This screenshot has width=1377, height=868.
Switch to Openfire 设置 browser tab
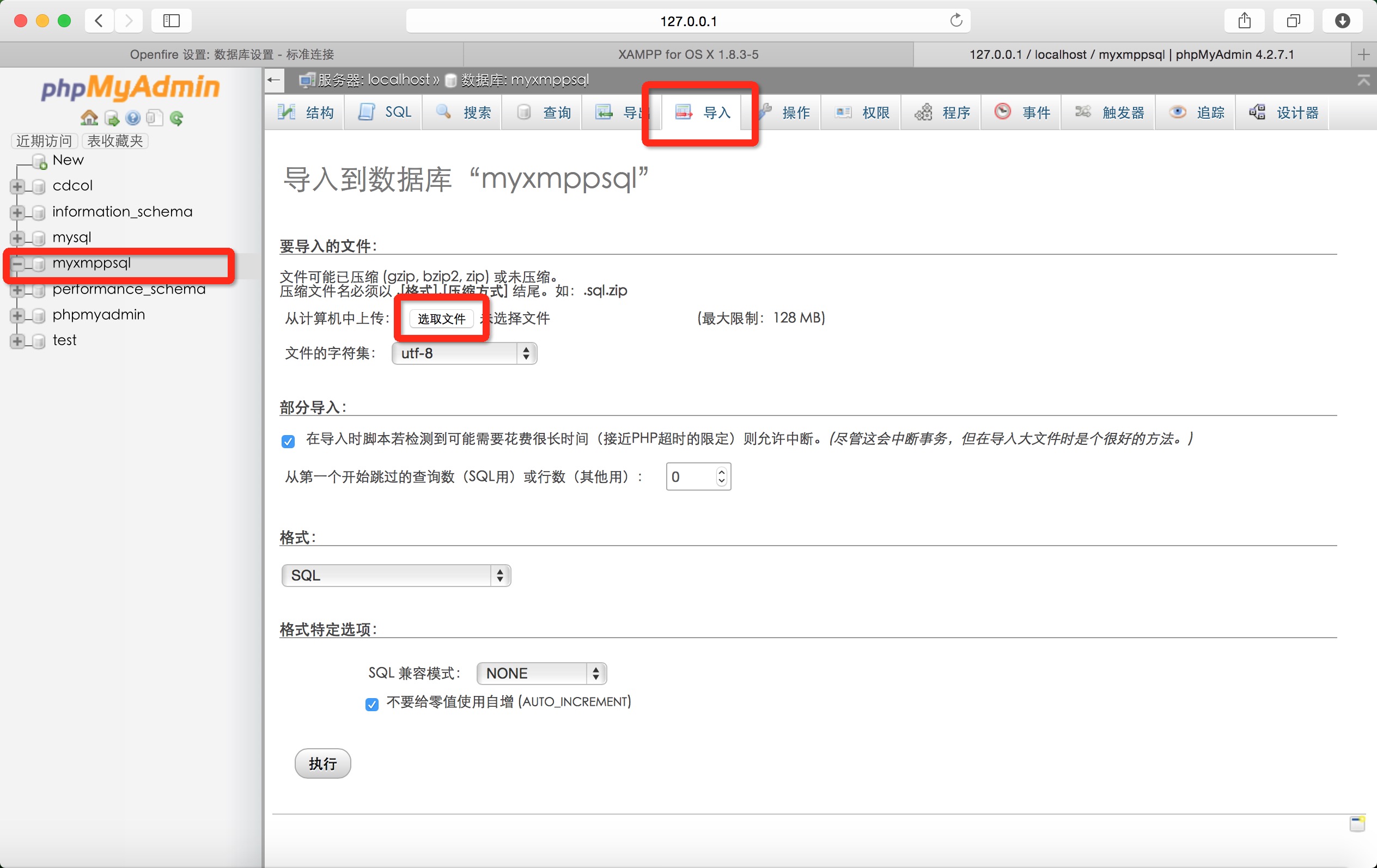click(x=231, y=54)
